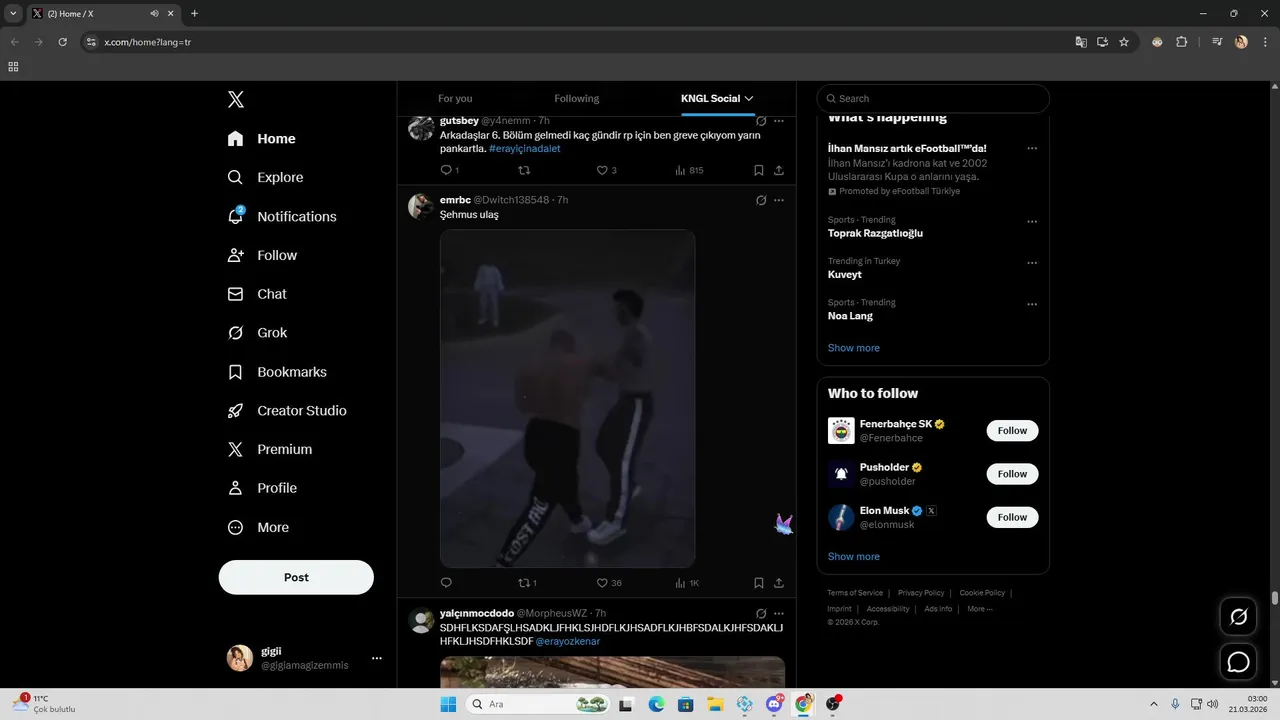Open Creator Studio in the sidebar
Screen dimensions: 1280x720
point(287,411)
